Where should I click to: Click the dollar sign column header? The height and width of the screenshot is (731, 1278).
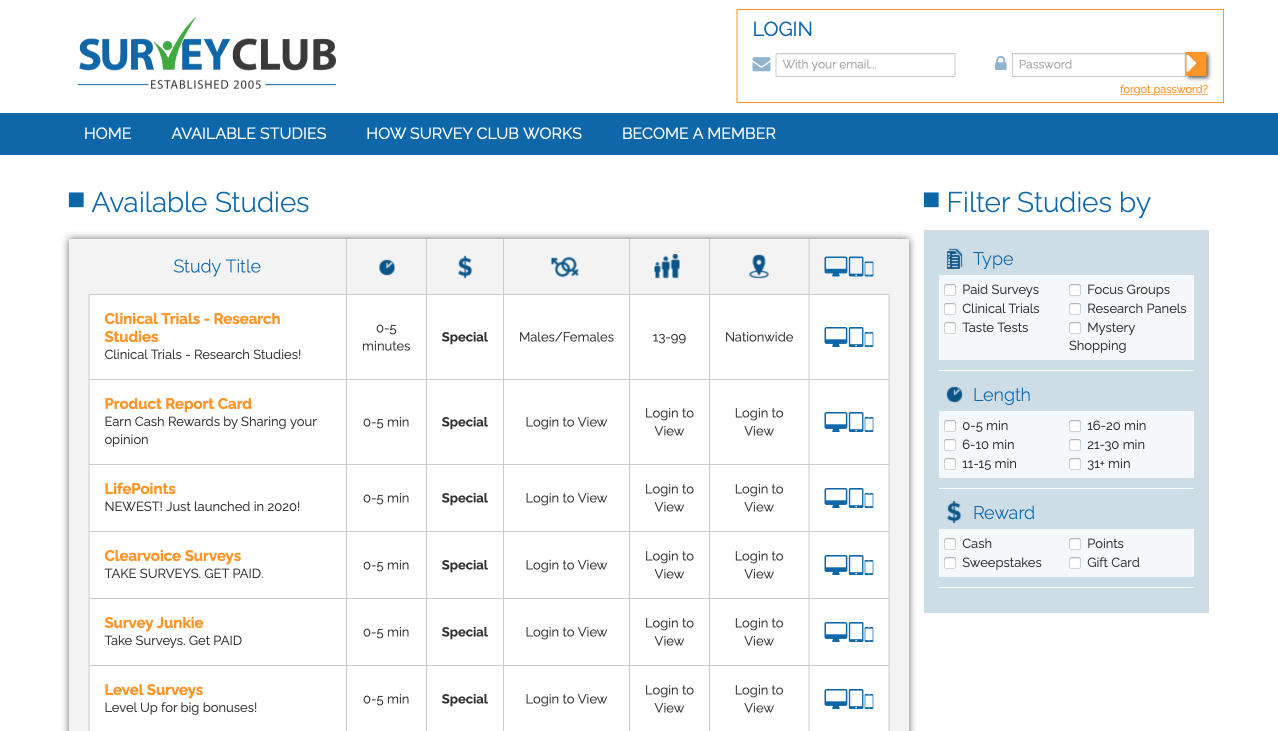click(465, 267)
